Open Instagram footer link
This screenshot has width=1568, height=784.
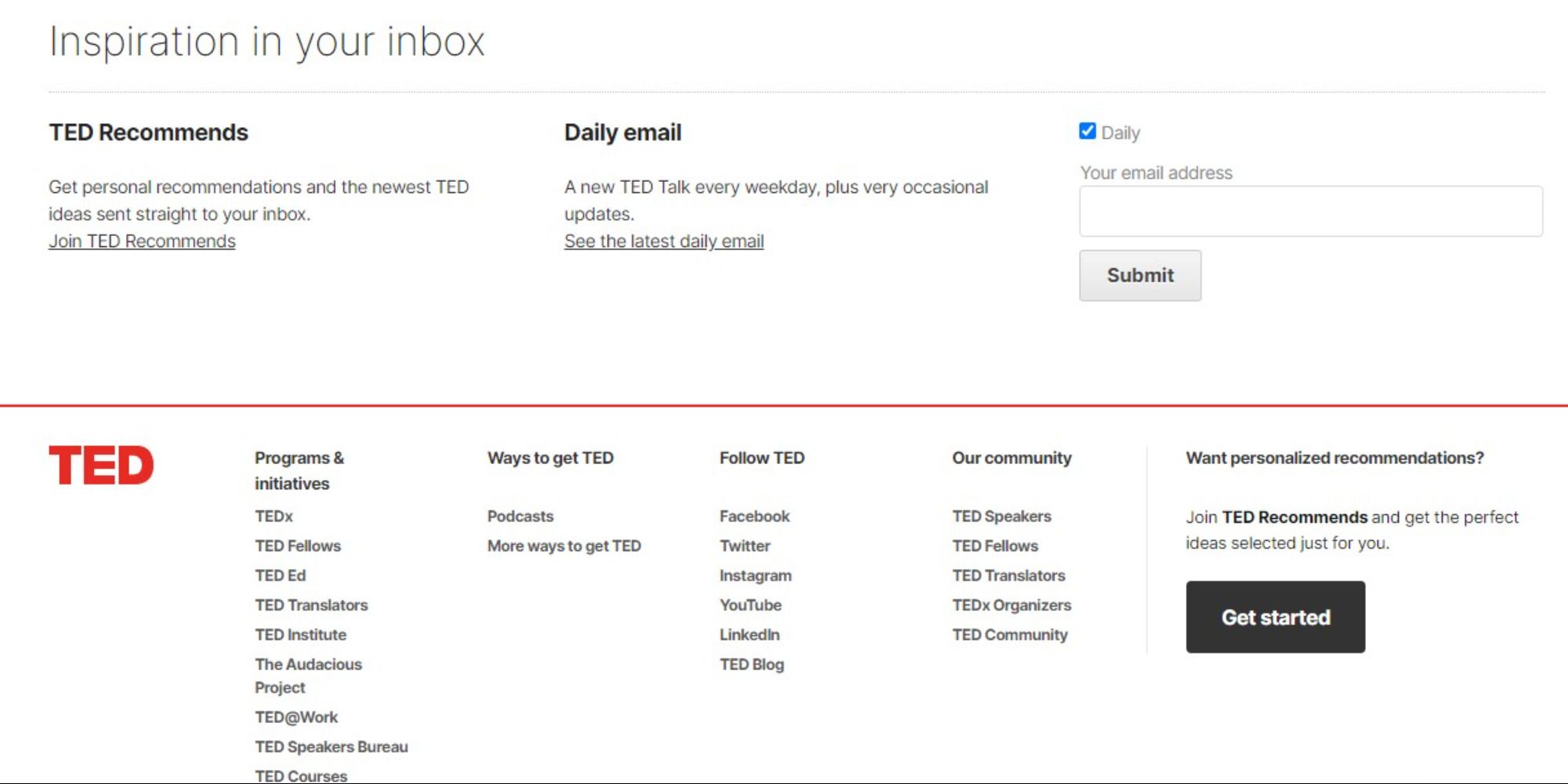(756, 576)
